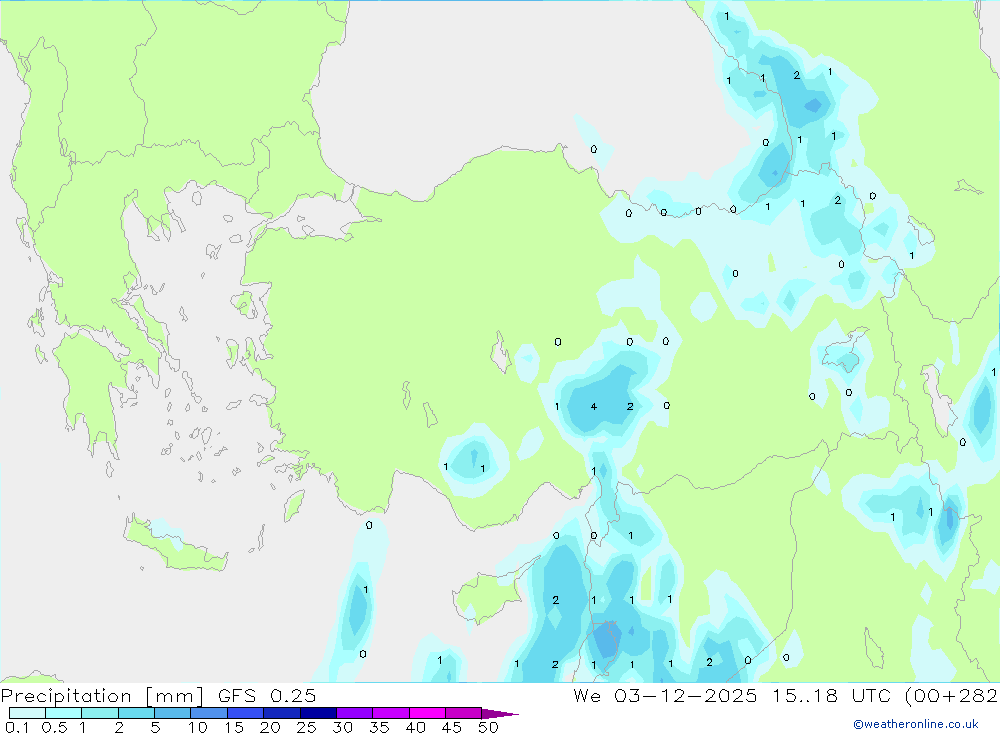Click the 1–2 mm legend swatch

(100, 713)
